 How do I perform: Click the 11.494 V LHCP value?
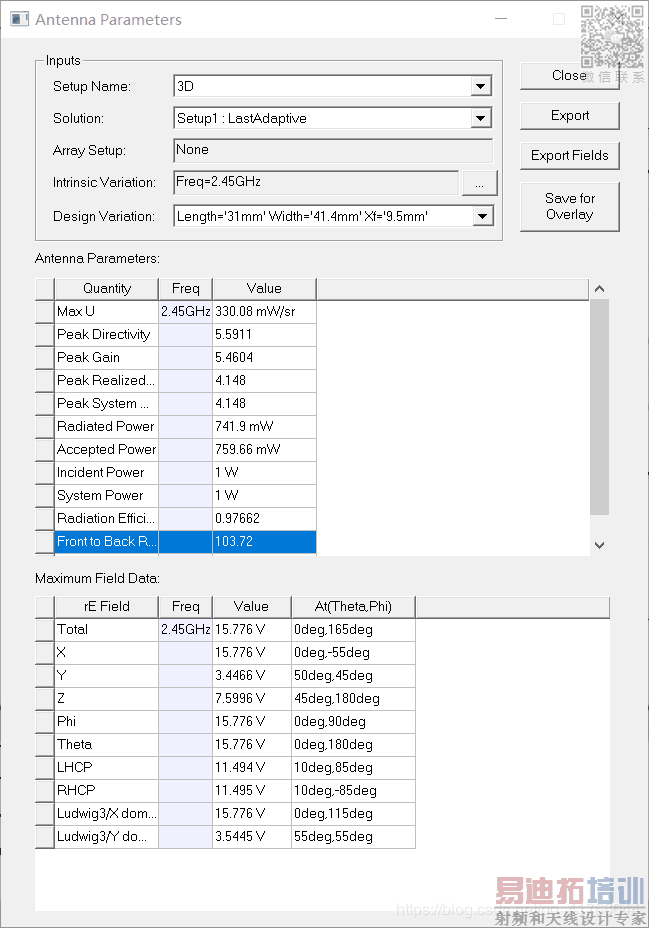251,768
